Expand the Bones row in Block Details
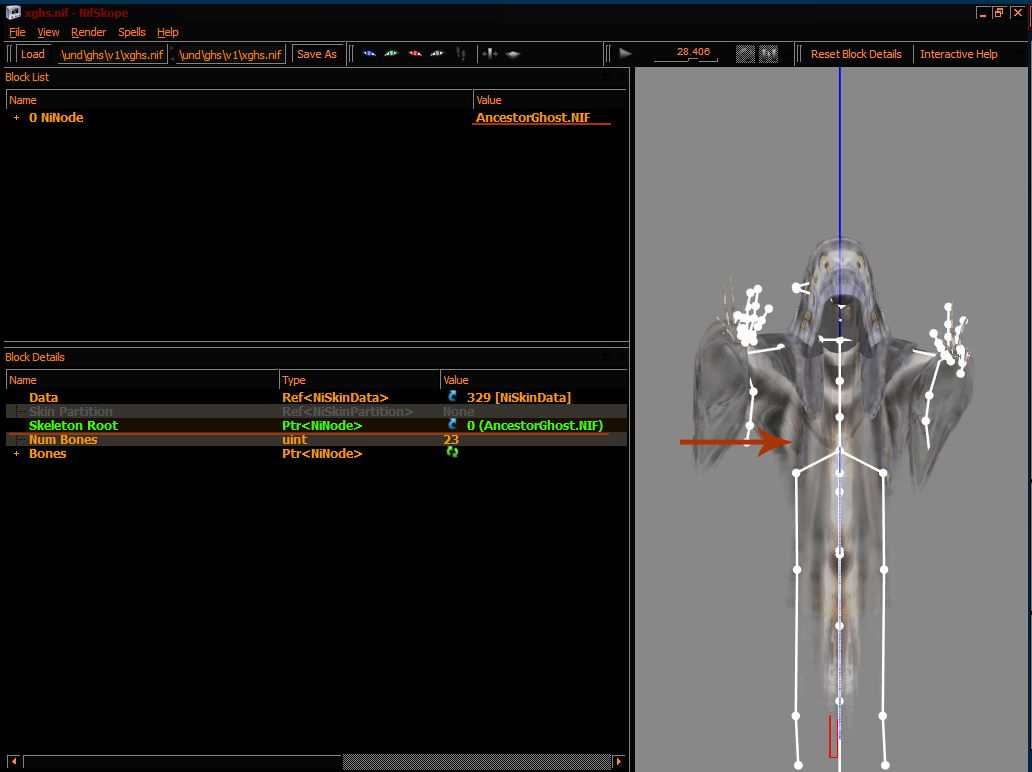1032x772 pixels. 16,453
